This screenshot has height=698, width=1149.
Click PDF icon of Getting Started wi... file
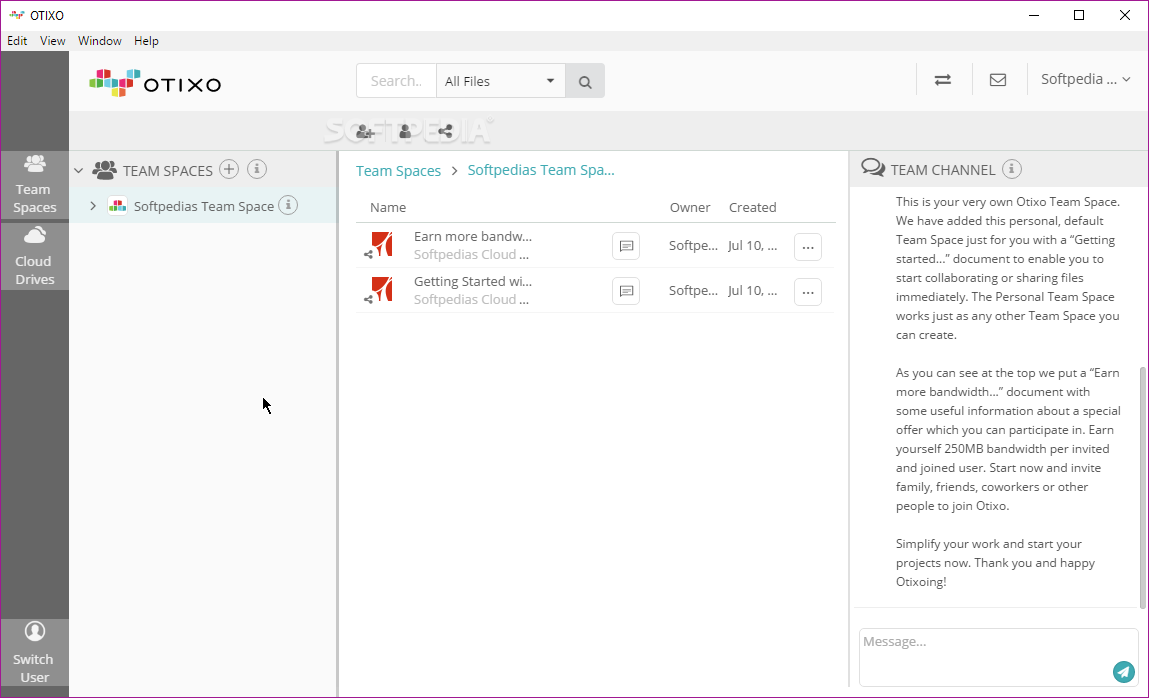(x=382, y=289)
